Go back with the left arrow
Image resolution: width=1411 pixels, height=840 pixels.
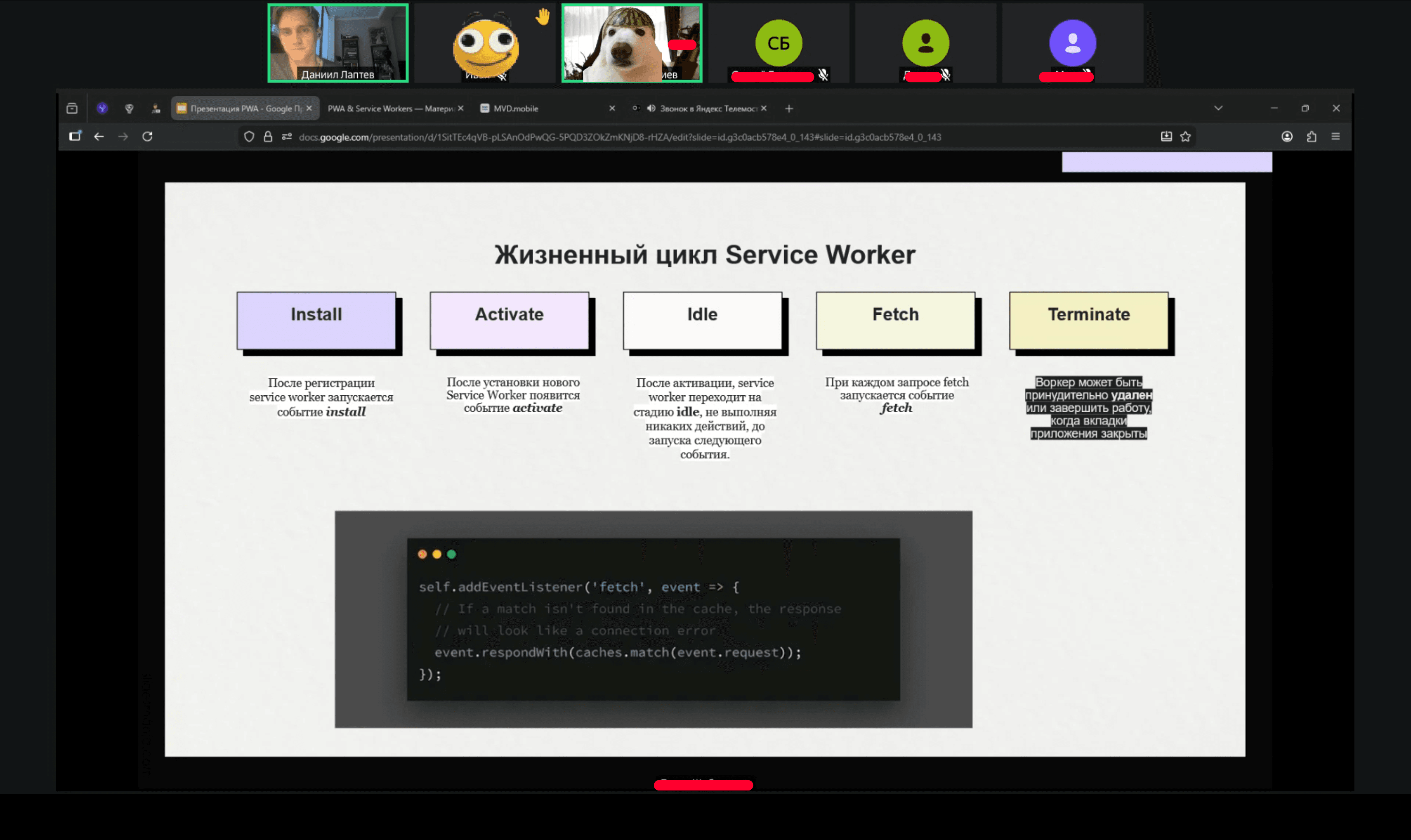point(99,137)
